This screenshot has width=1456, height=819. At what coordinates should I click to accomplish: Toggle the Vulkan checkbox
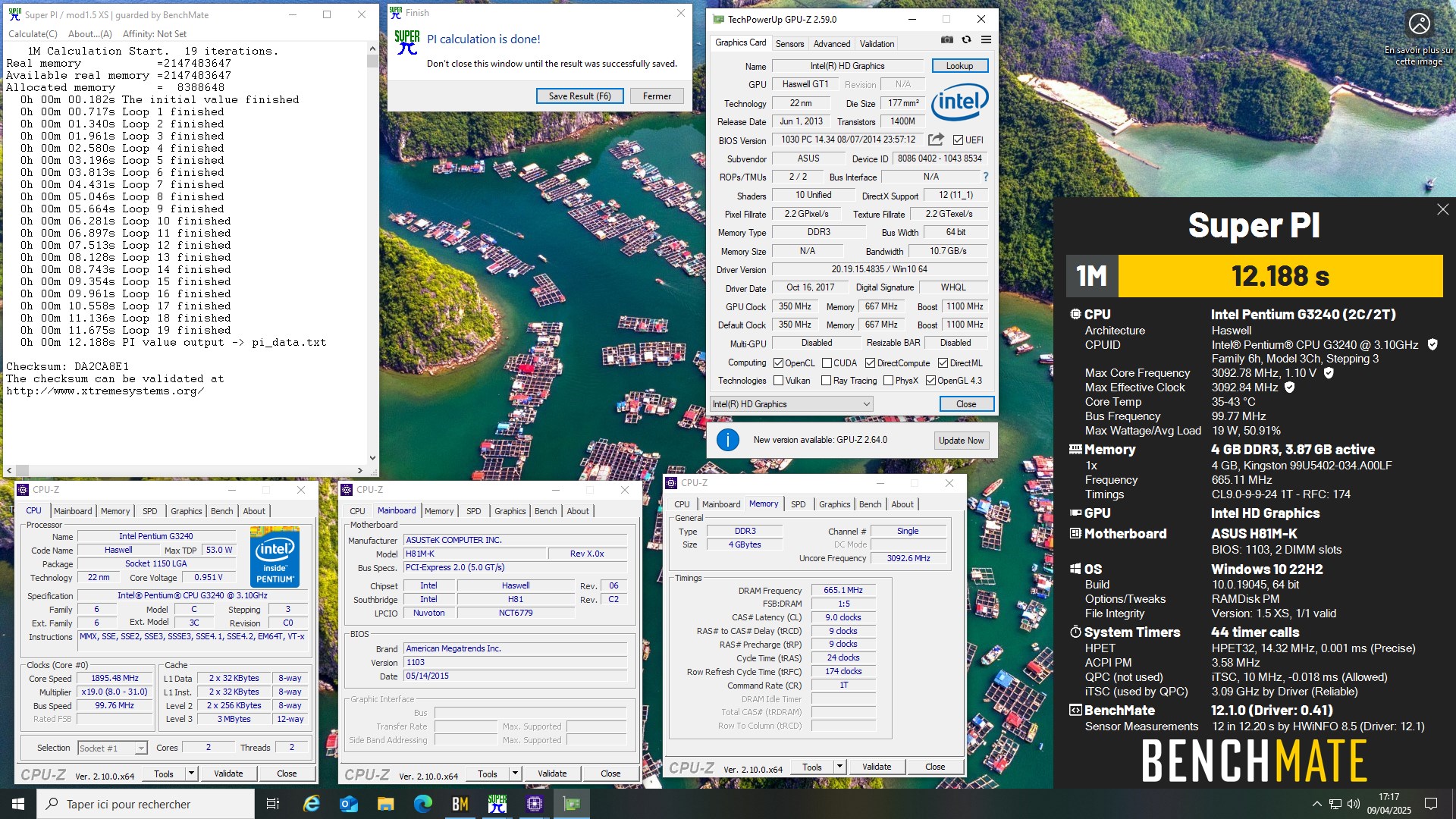click(778, 381)
